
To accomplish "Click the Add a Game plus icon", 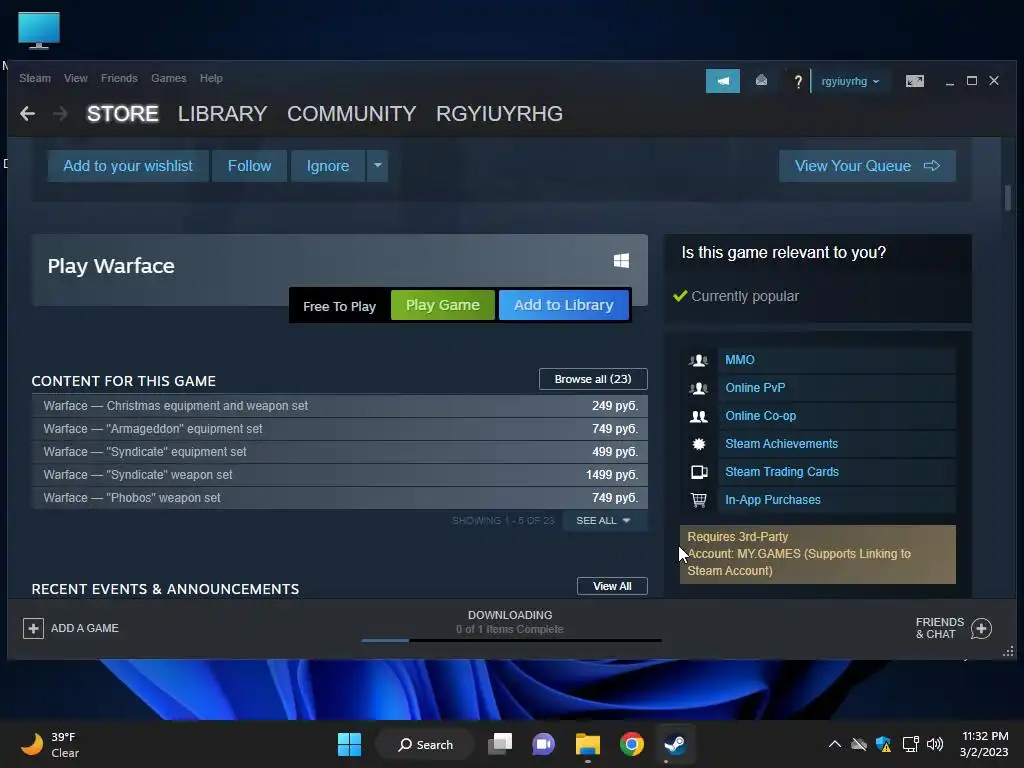I will tap(33, 628).
